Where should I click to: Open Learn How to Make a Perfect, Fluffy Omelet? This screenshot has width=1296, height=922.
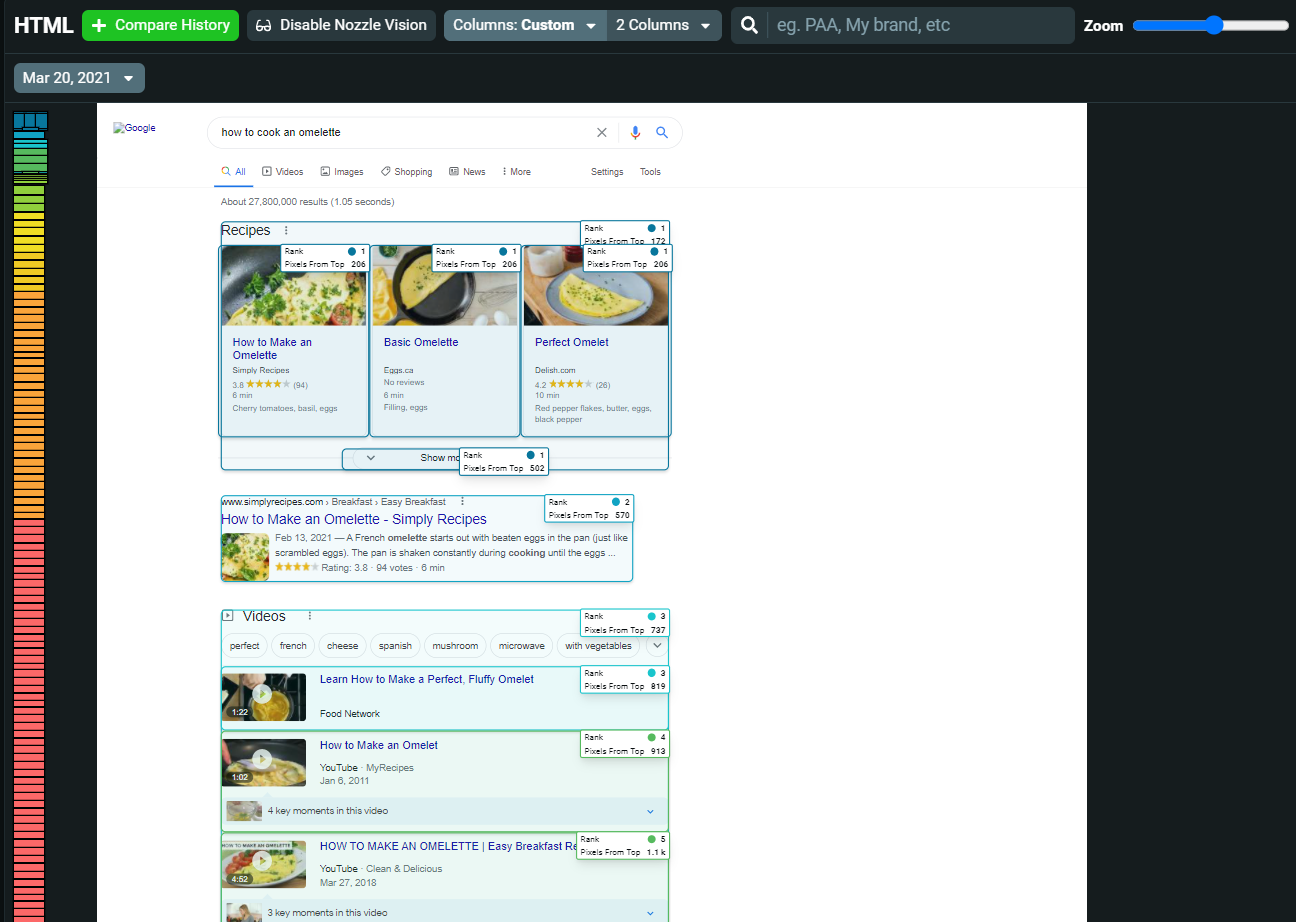(427, 679)
